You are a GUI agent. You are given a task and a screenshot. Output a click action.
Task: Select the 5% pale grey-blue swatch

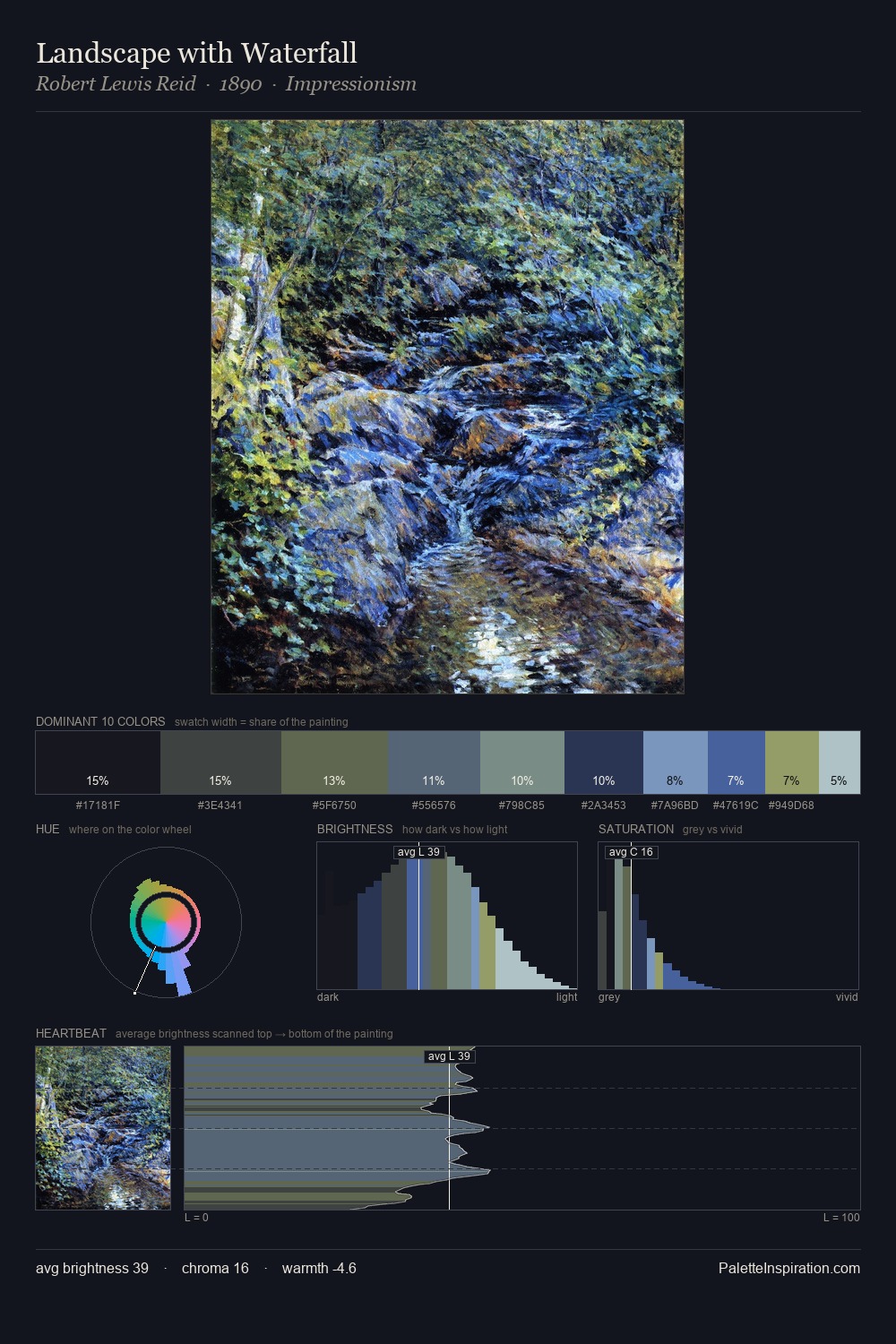pos(840,762)
